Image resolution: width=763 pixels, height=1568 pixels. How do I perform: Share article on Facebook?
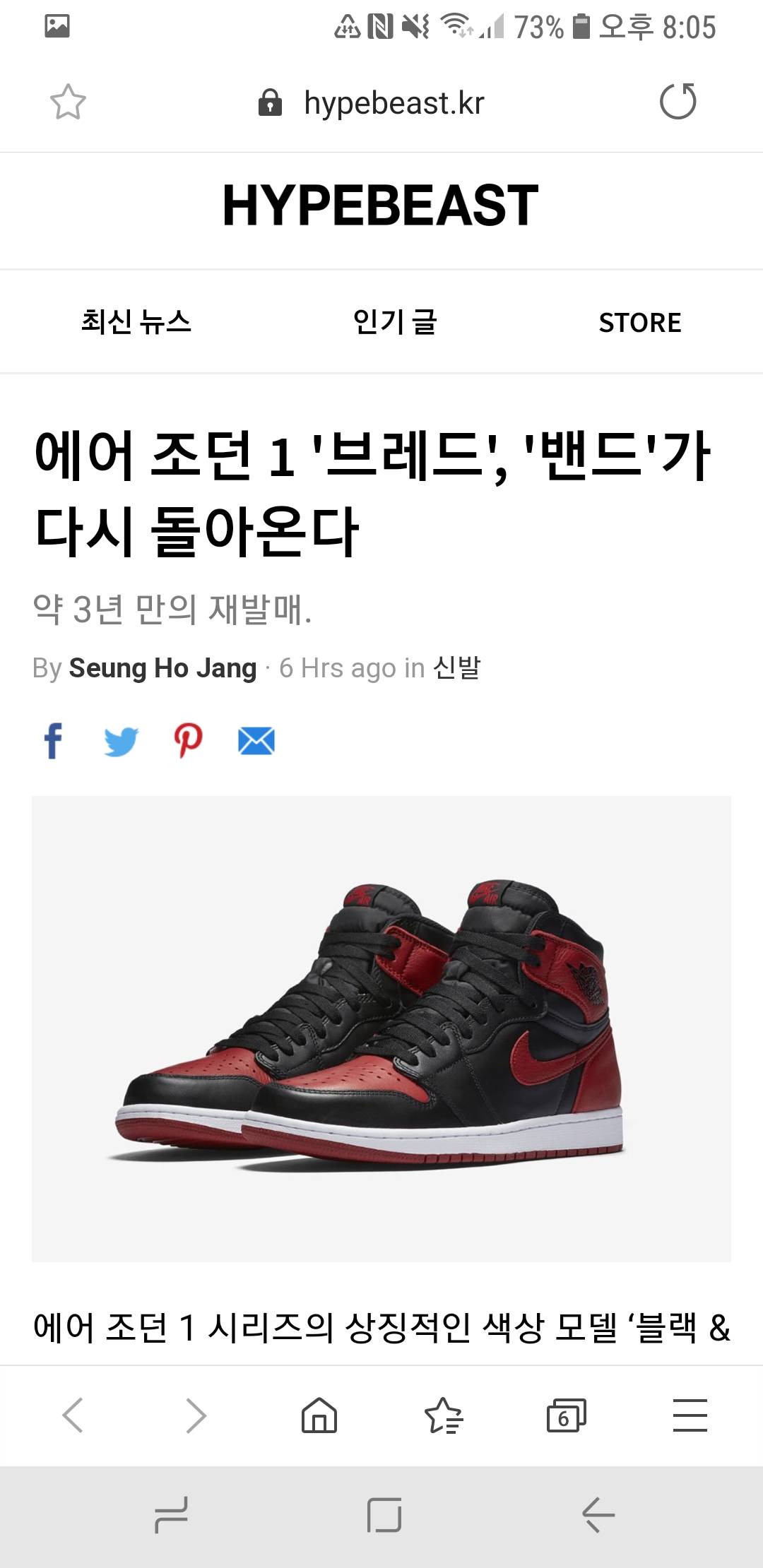tap(53, 741)
